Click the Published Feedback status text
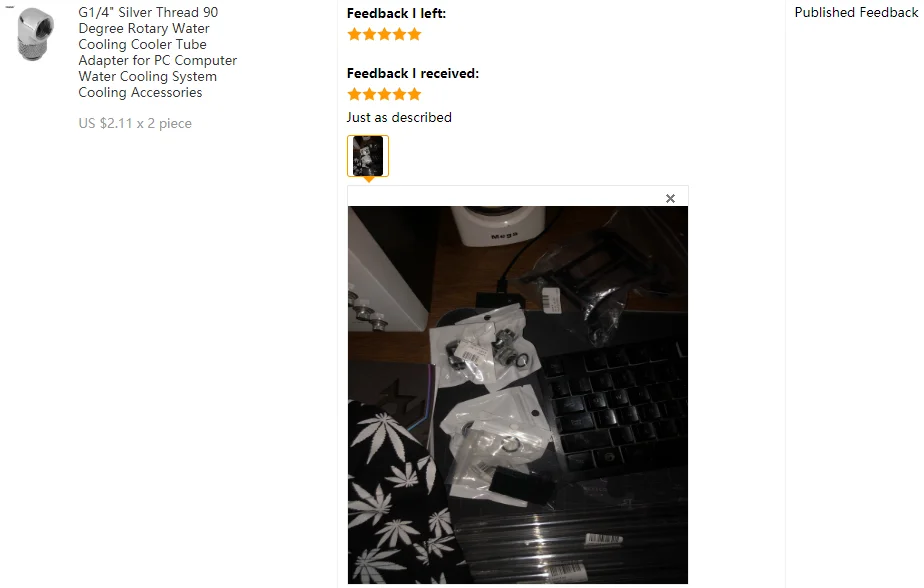Viewport: 924px width, 588px height. (856, 12)
